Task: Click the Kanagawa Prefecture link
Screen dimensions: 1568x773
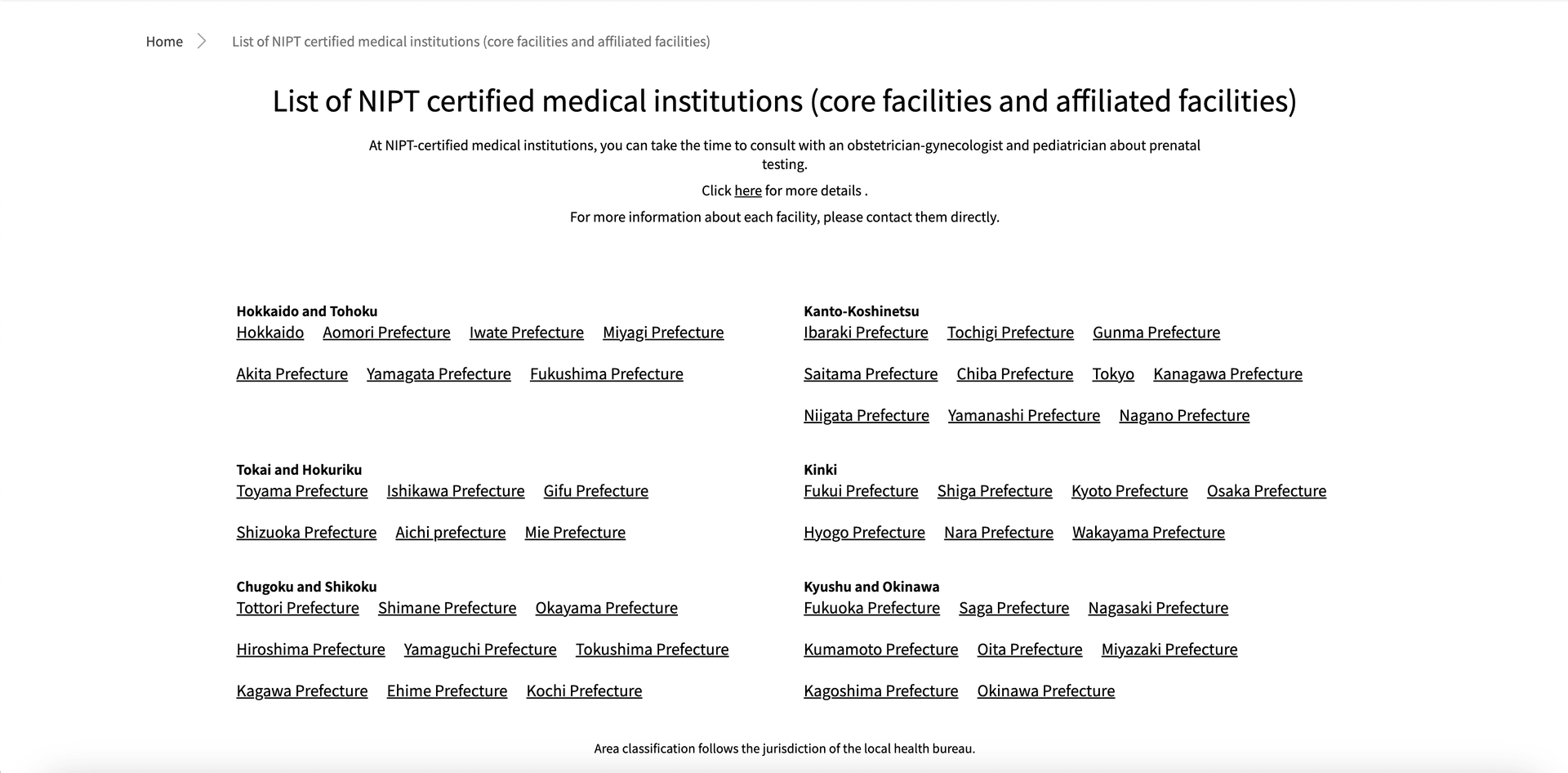Action: [x=1227, y=373]
